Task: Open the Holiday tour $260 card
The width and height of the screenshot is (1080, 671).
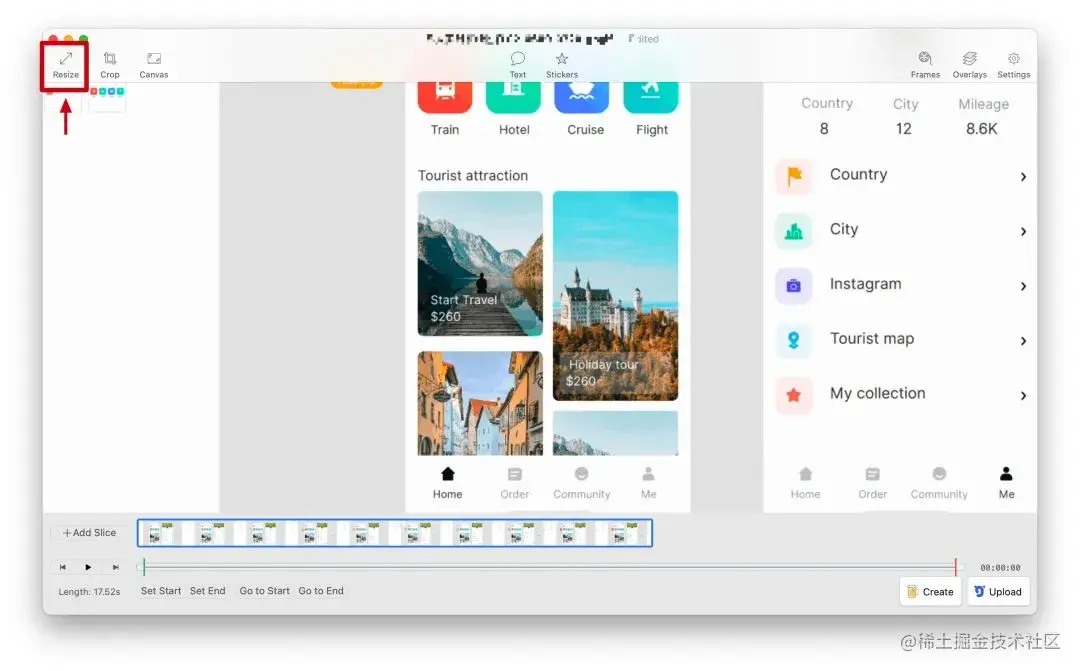Action: click(x=615, y=296)
